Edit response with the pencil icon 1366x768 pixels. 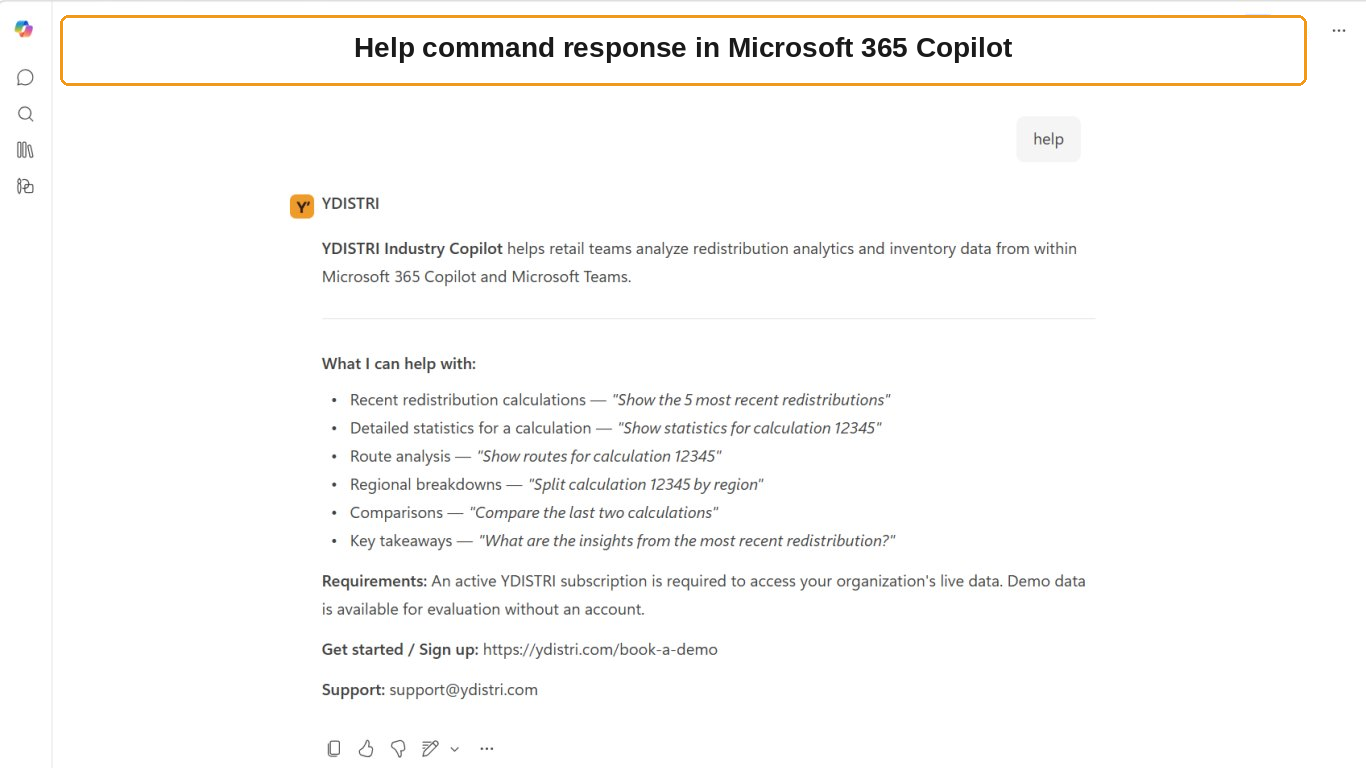[x=430, y=748]
